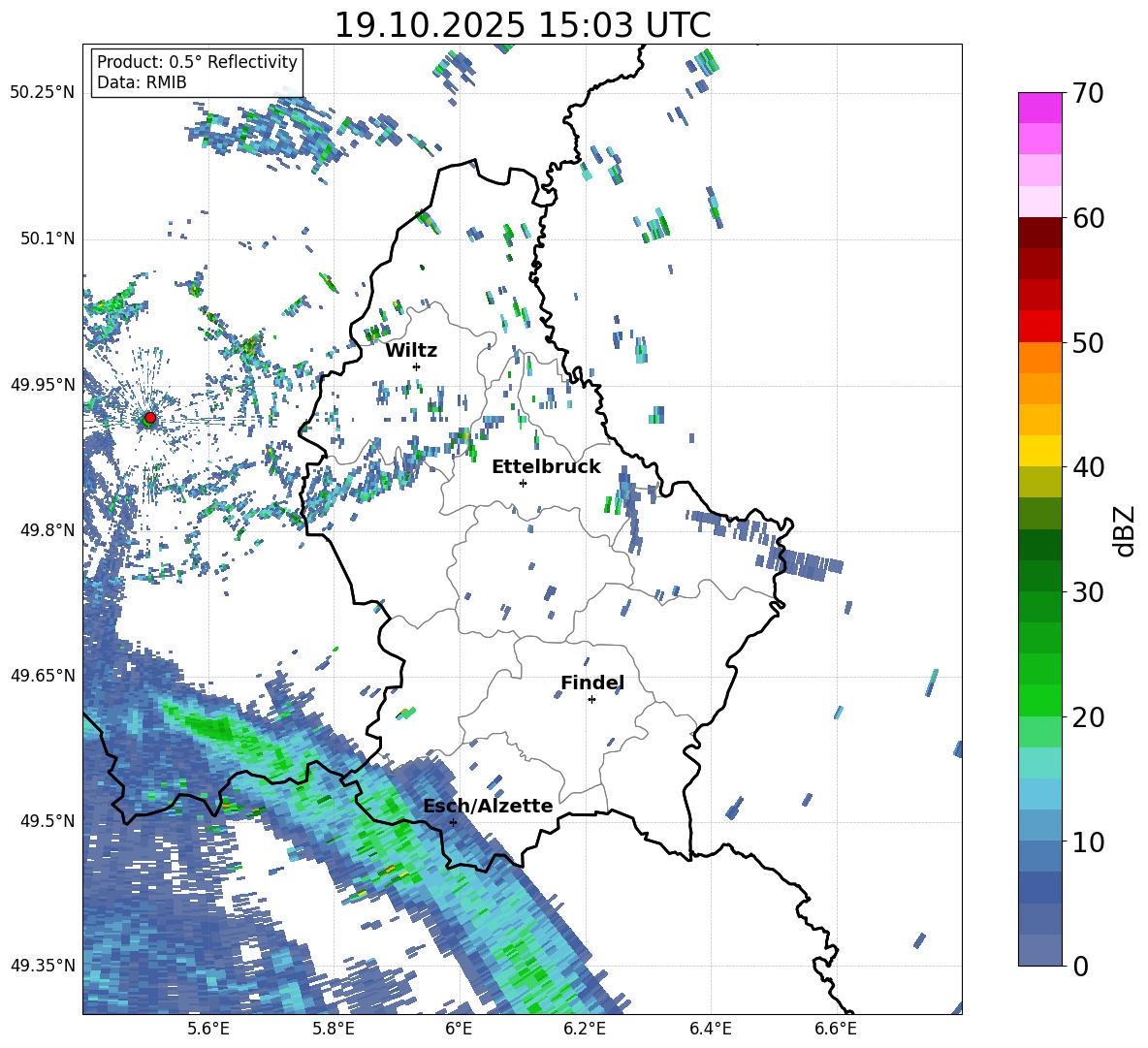Pick the turquoise colorbar segment below 20
The width and height of the screenshot is (1148, 1048).
1039,763
